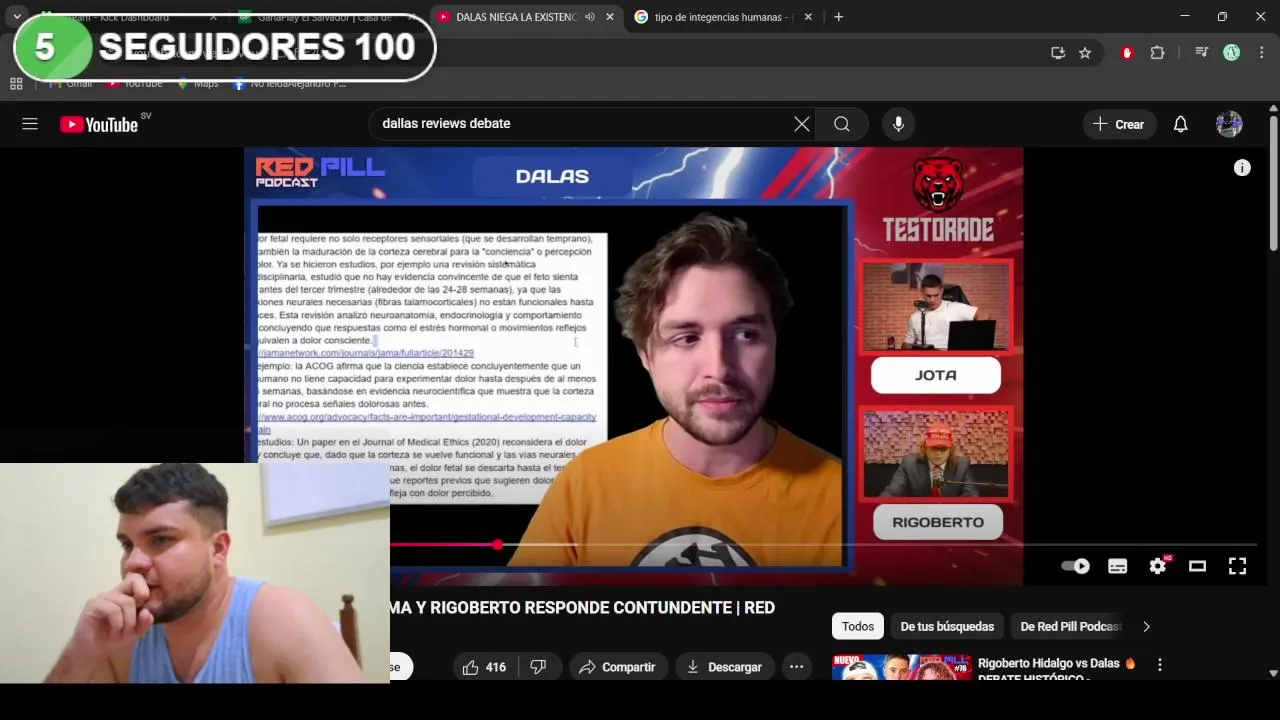This screenshot has height=720, width=1280.
Task: Mute the DALAS NIEGA tab audio icon
Action: (590, 17)
